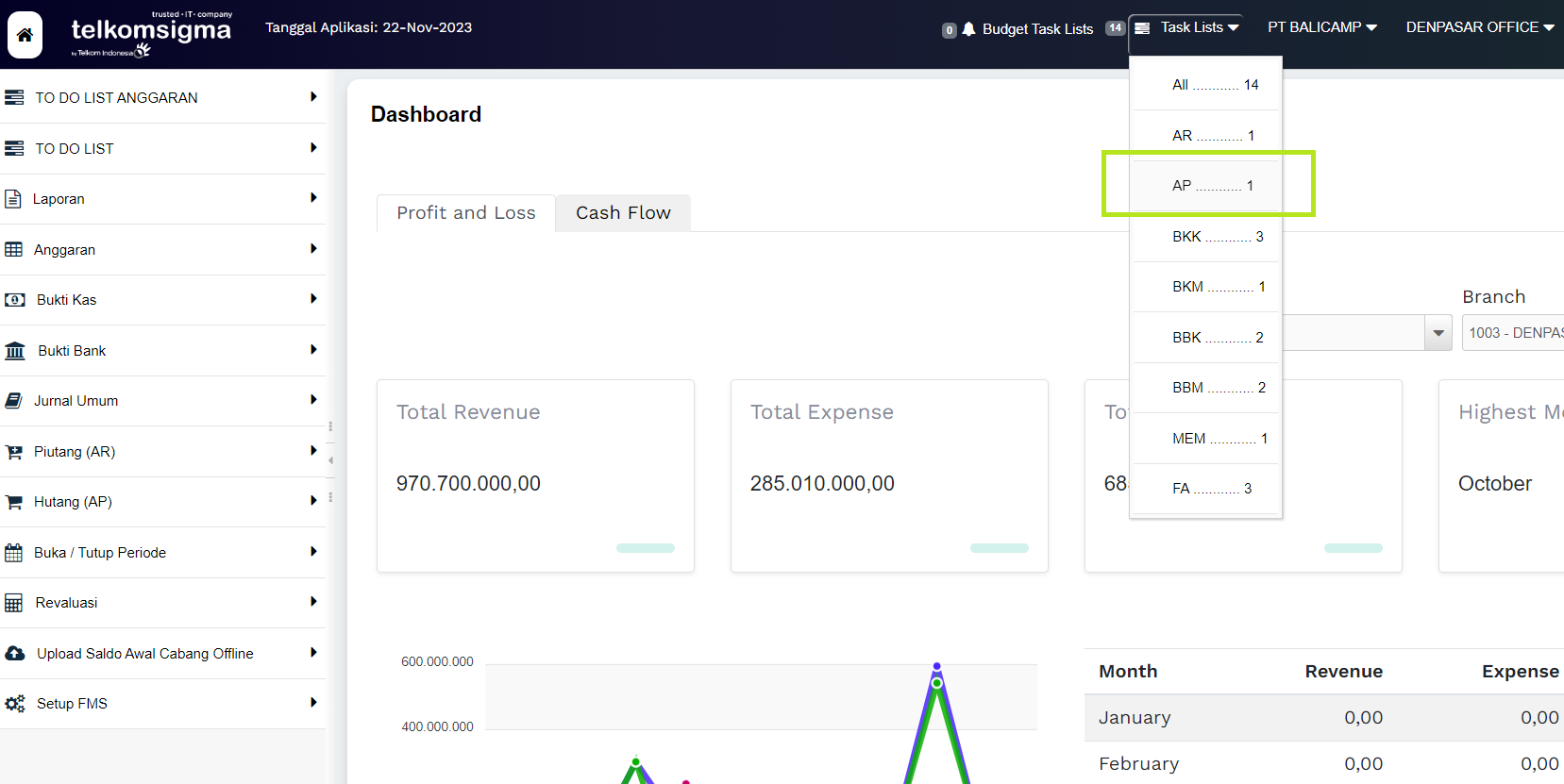Click the Hutang (AP) cart icon
1564x784 pixels.
(x=13, y=502)
